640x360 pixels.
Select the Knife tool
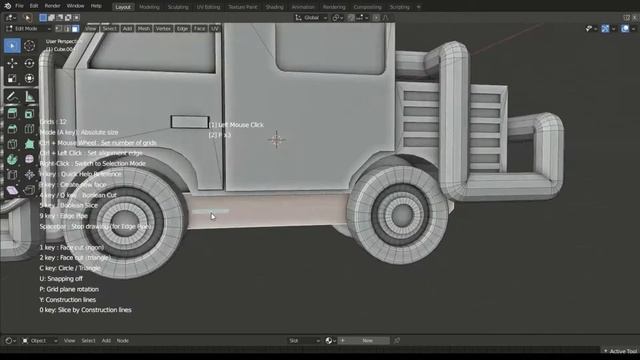[12, 144]
